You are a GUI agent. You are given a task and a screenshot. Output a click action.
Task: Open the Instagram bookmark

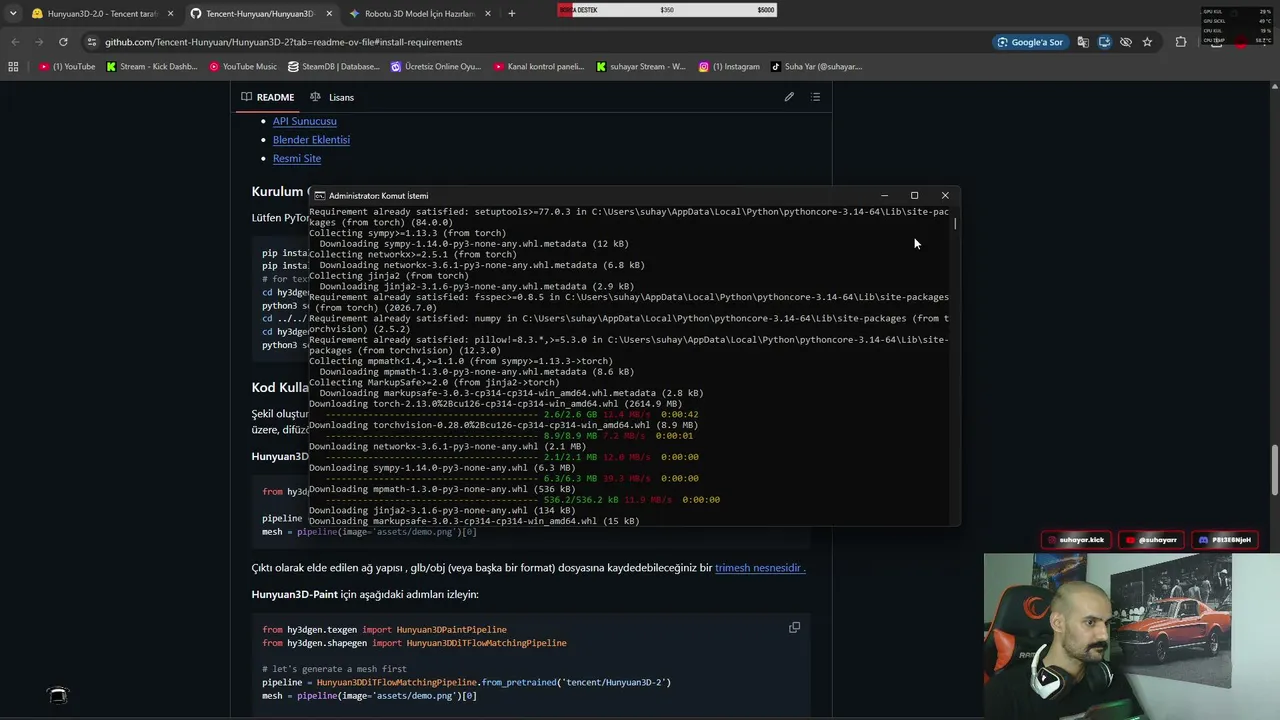(729, 67)
